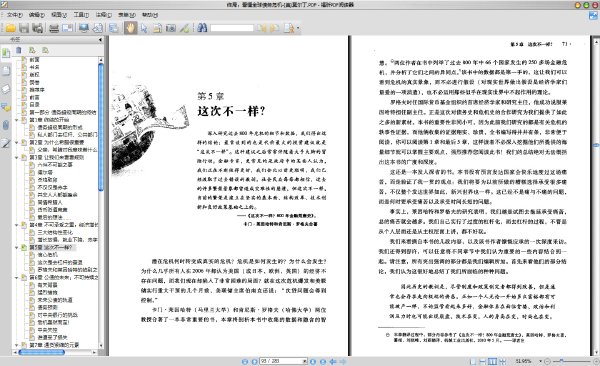
Task: Click the bookmark panel vertical scrollbar
Action: pos(101,127)
